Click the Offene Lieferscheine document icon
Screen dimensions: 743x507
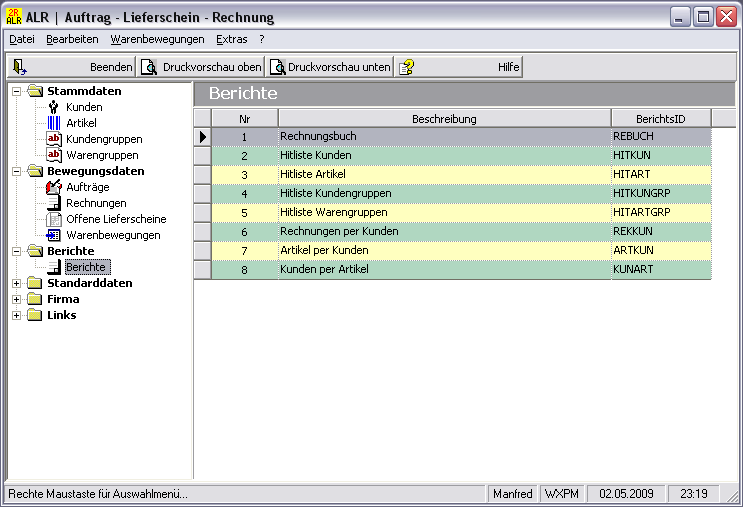coord(54,219)
